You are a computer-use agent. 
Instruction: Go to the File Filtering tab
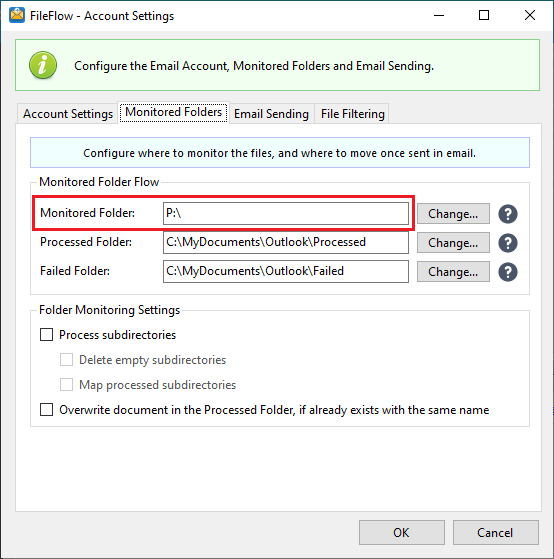(x=352, y=114)
